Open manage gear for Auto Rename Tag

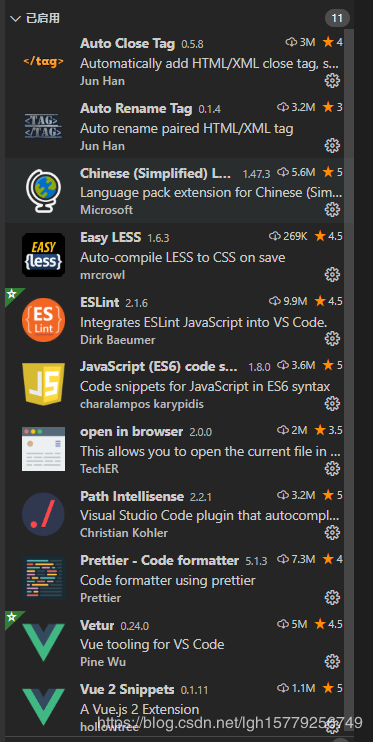click(332, 145)
